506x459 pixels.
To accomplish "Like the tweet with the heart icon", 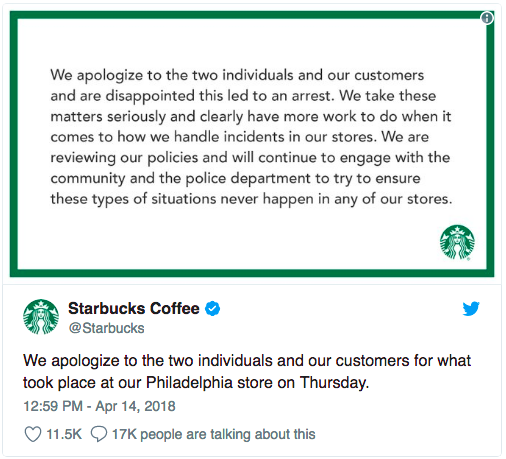I will tap(33, 434).
